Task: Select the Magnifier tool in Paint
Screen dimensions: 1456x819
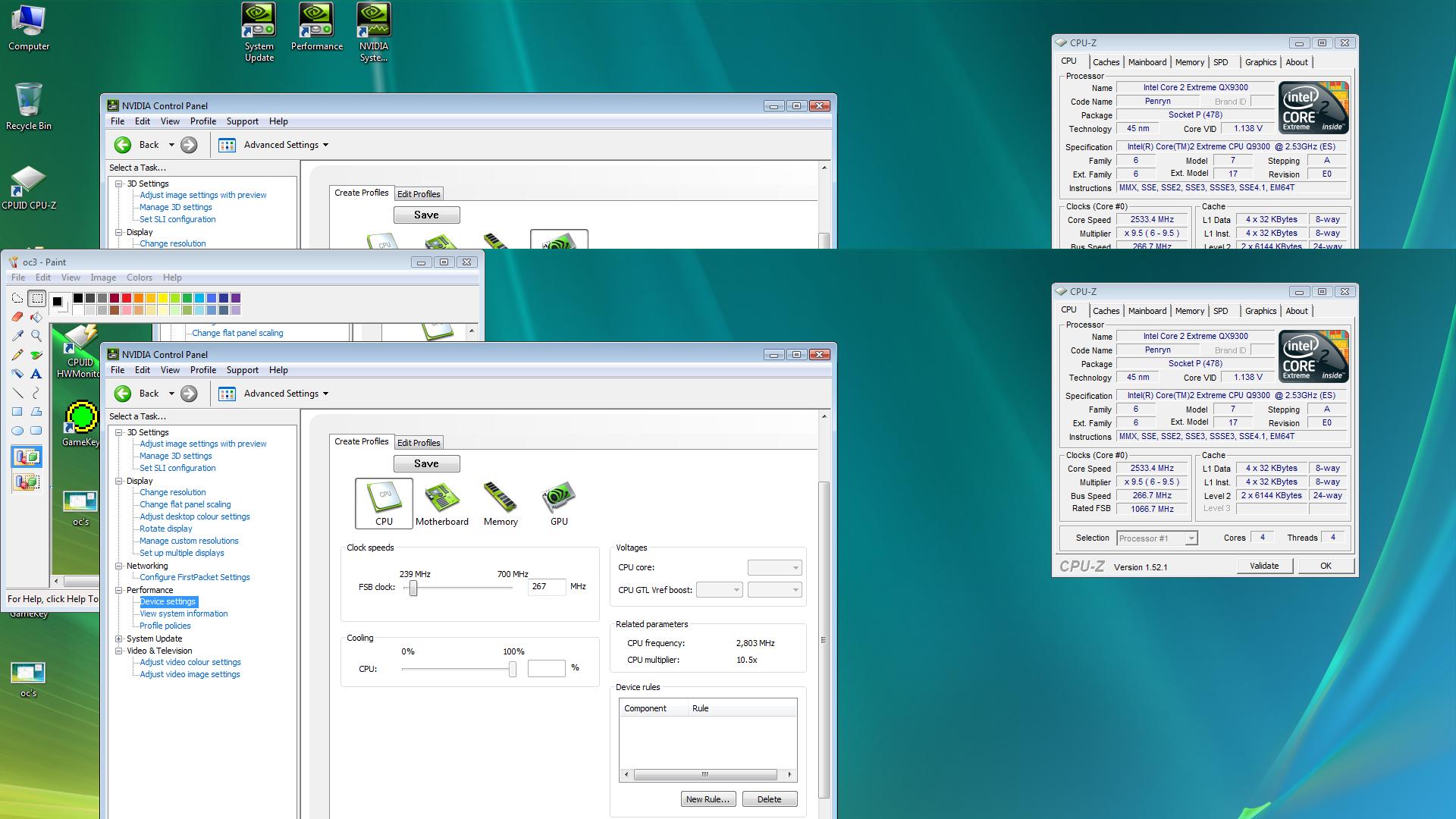Action: [36, 336]
